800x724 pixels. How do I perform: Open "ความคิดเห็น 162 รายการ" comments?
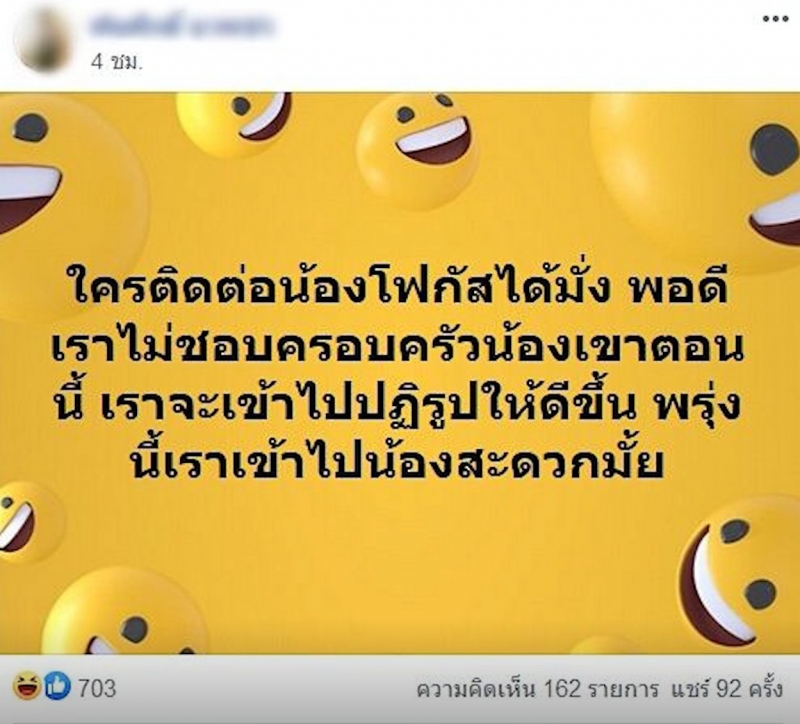pyautogui.click(x=537, y=689)
